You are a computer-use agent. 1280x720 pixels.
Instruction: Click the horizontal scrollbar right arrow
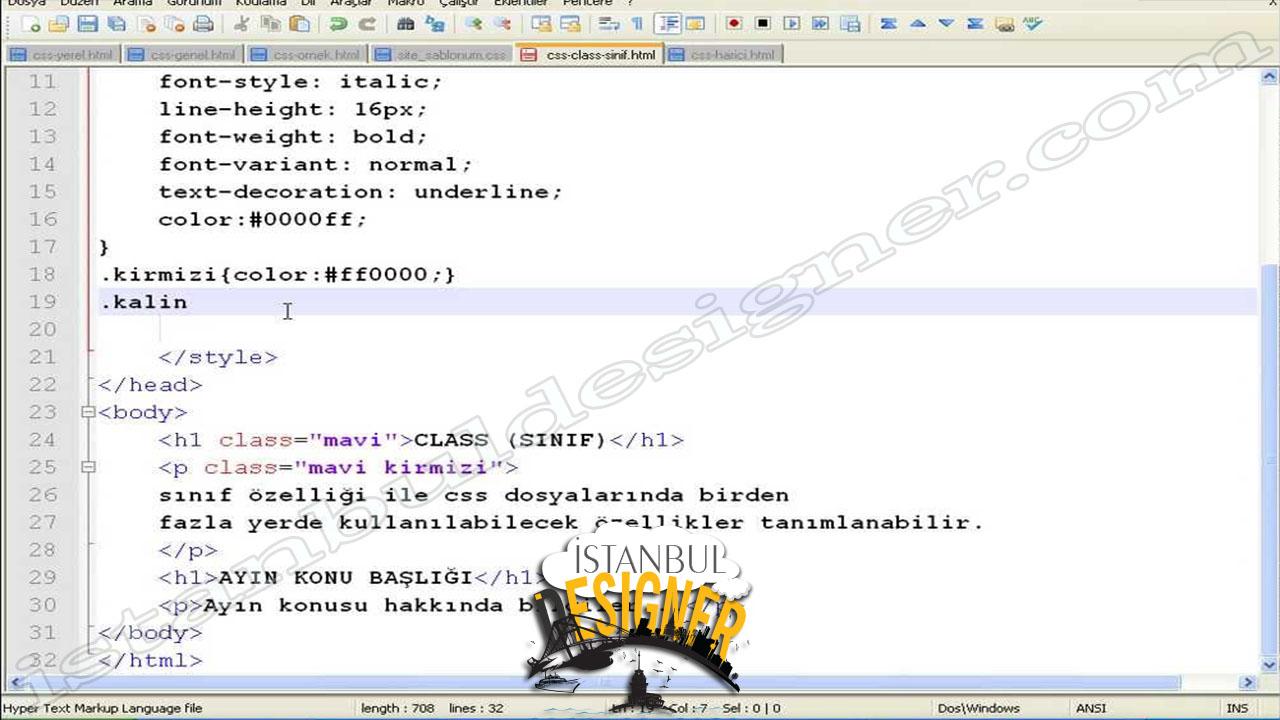[1248, 683]
